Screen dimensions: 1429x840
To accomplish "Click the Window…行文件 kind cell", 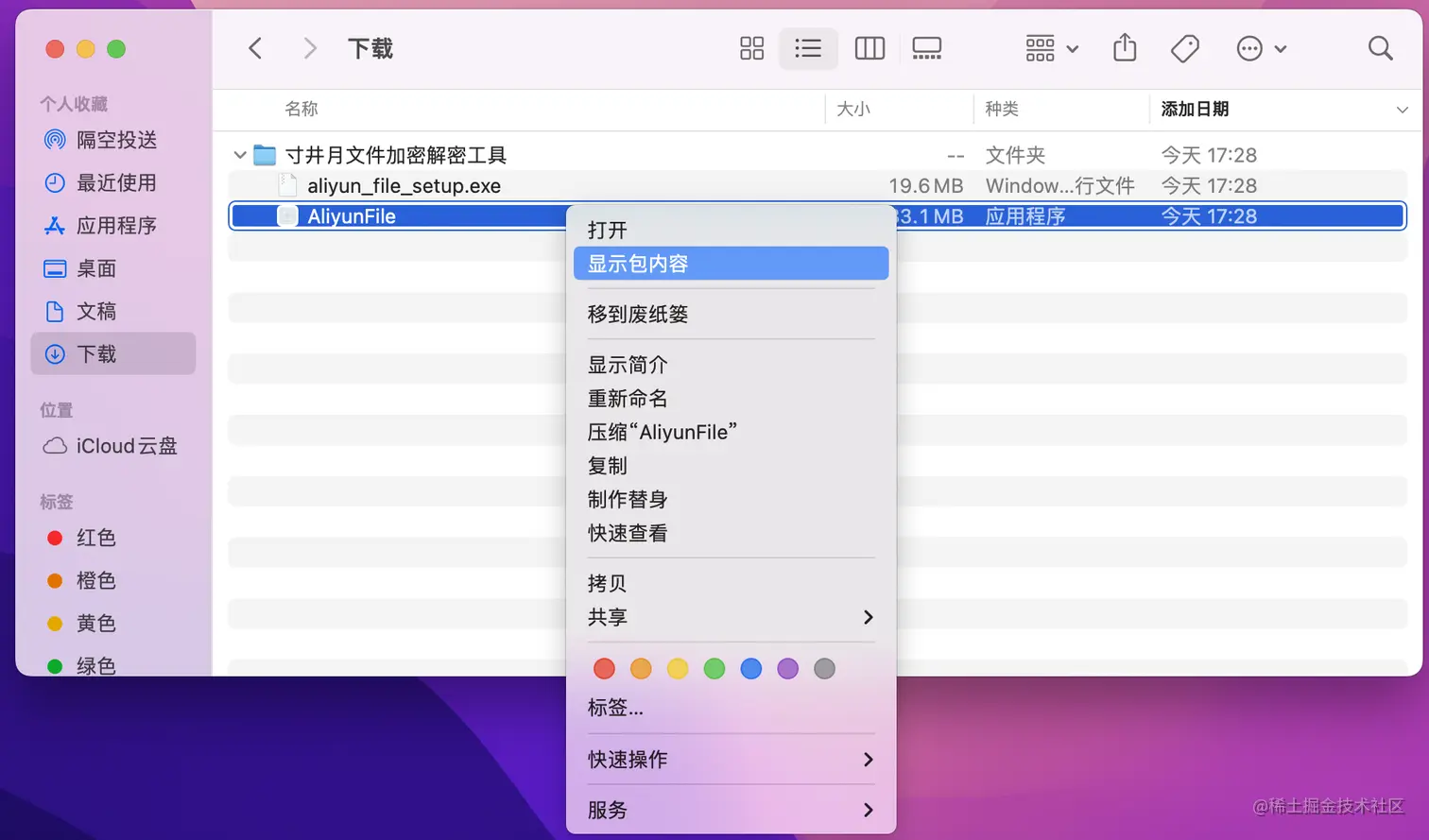I will 1059,186.
